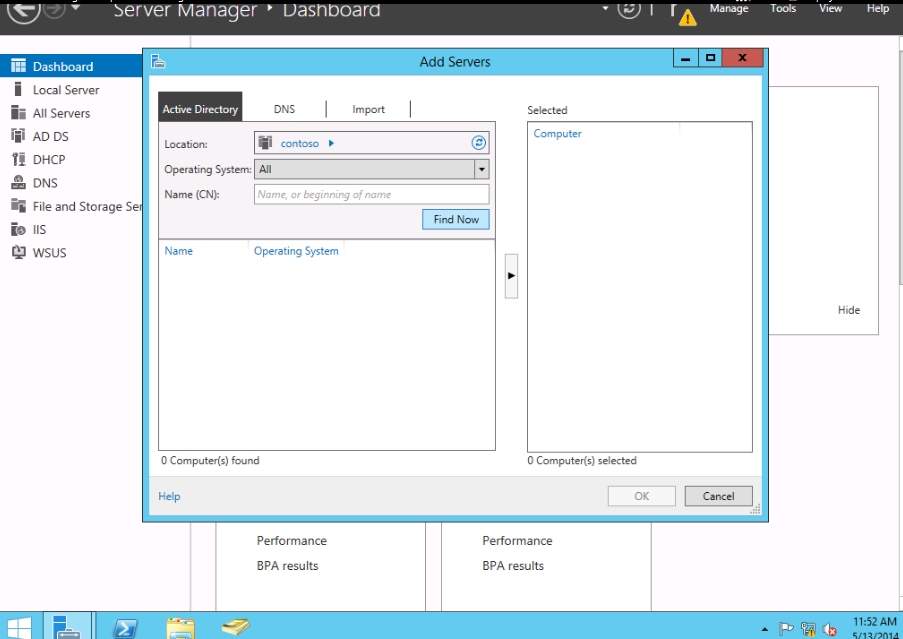Minimize the Add Servers window

[685, 58]
